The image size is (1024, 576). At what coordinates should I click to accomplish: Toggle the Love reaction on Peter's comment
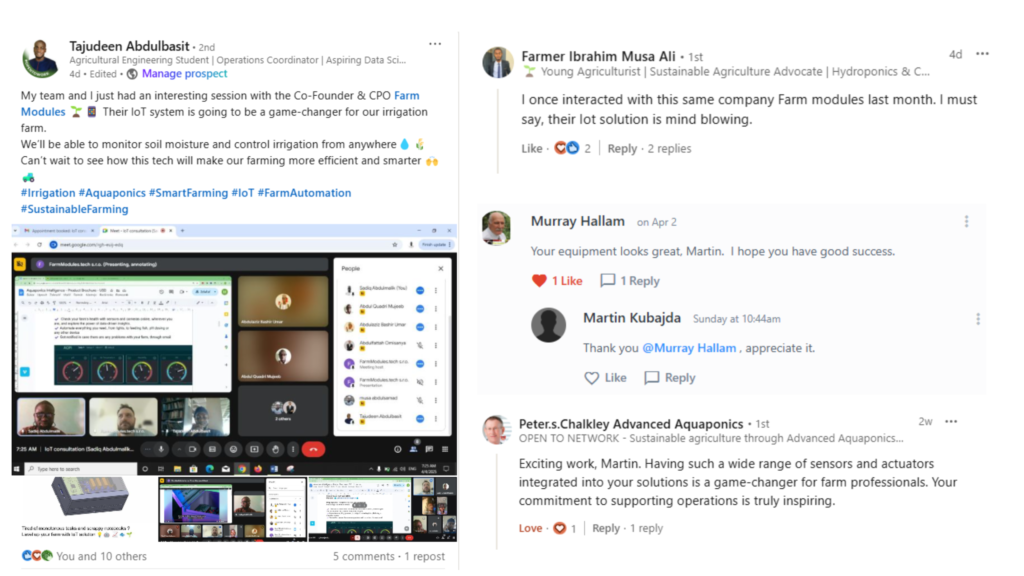(530, 528)
